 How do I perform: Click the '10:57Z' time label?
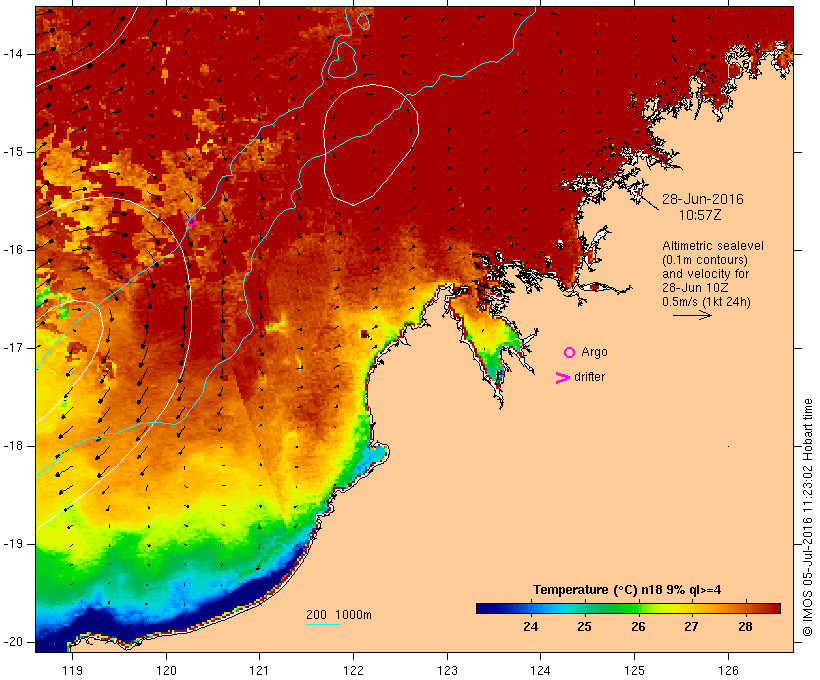tap(700, 215)
